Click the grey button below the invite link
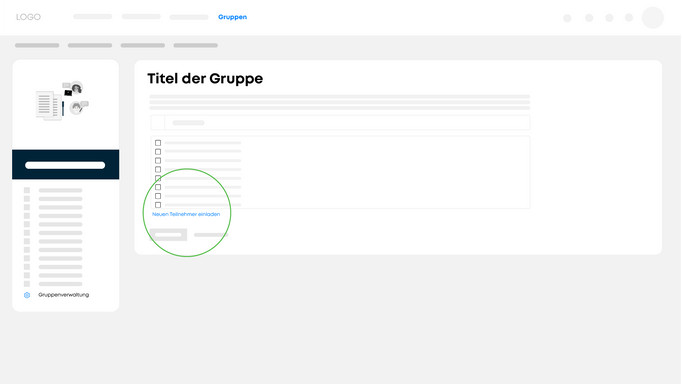The width and height of the screenshot is (682, 384). (168, 235)
